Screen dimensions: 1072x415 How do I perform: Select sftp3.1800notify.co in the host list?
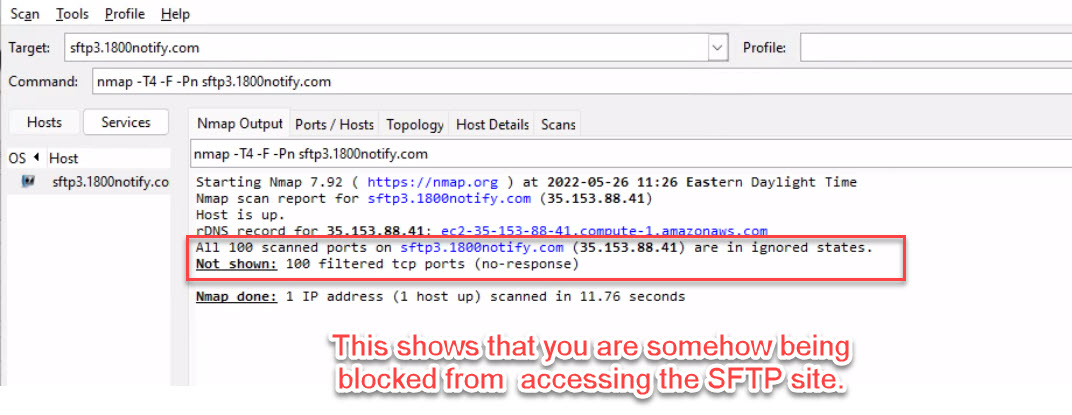pyautogui.click(x=110, y=182)
